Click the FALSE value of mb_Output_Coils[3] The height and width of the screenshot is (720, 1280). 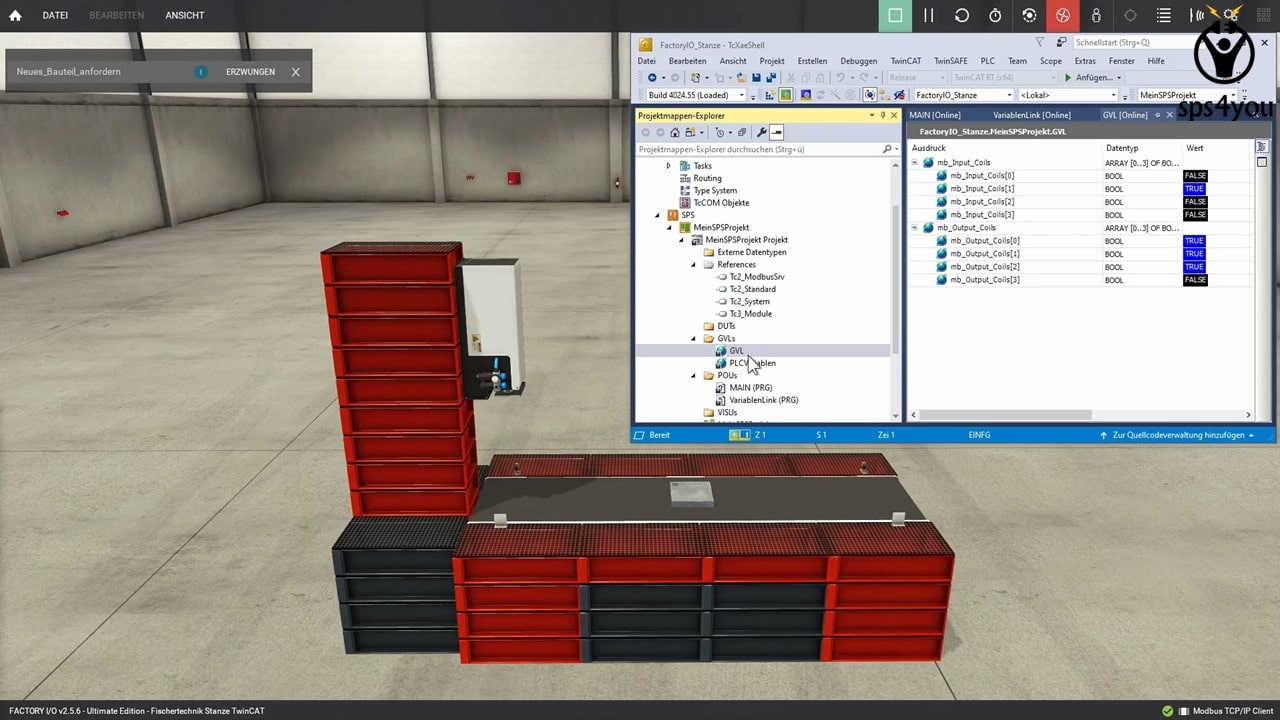[1195, 280]
